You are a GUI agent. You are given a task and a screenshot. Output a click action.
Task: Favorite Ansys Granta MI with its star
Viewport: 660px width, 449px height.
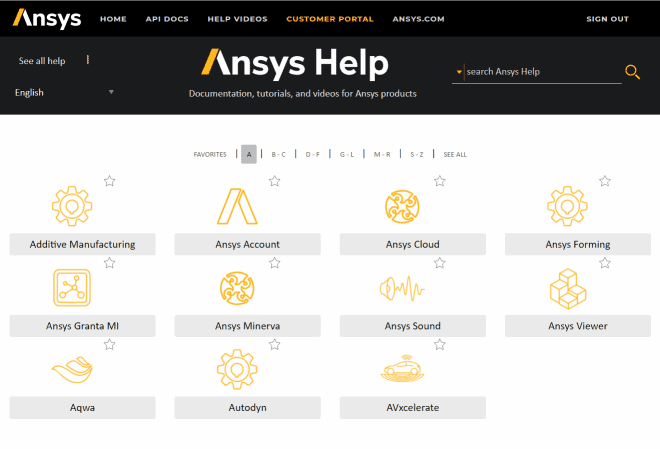coord(109,263)
